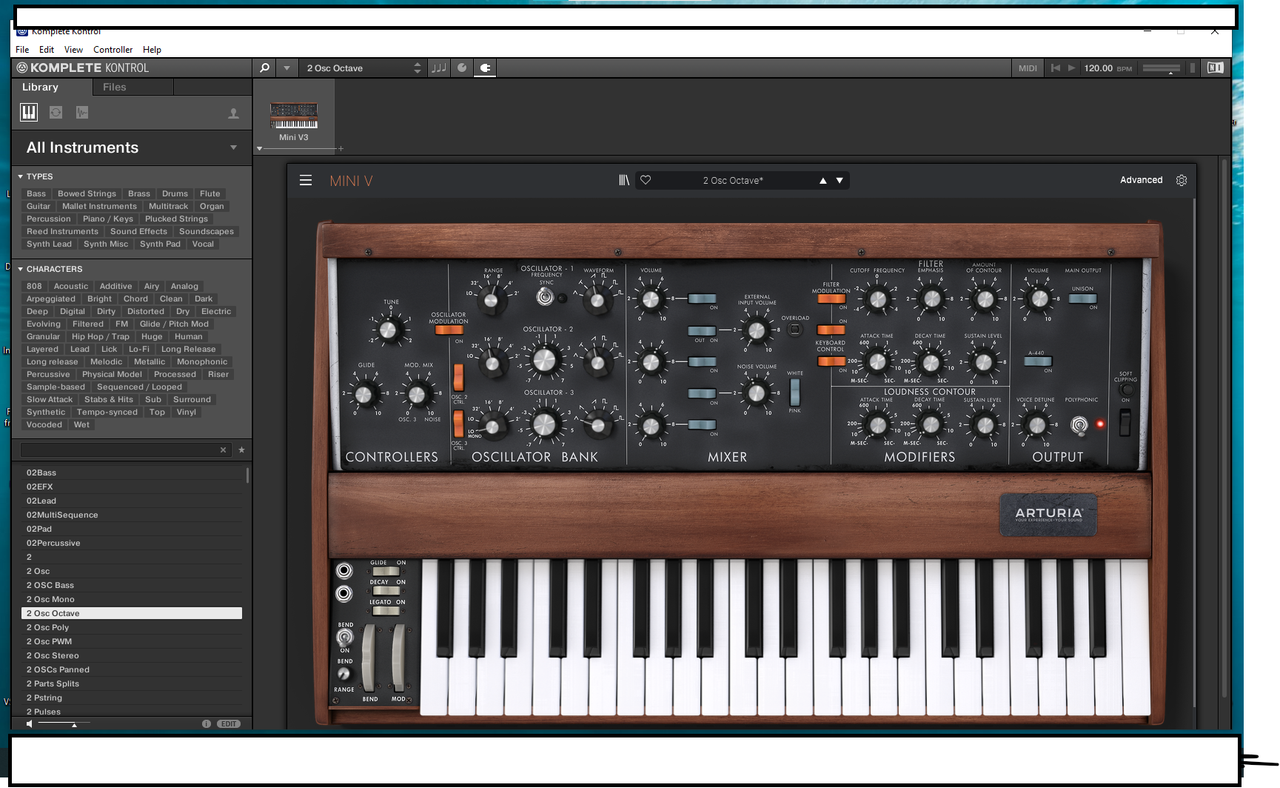Select the Mini V3 instrument thumbnail
The image size is (1280, 788).
(x=294, y=116)
